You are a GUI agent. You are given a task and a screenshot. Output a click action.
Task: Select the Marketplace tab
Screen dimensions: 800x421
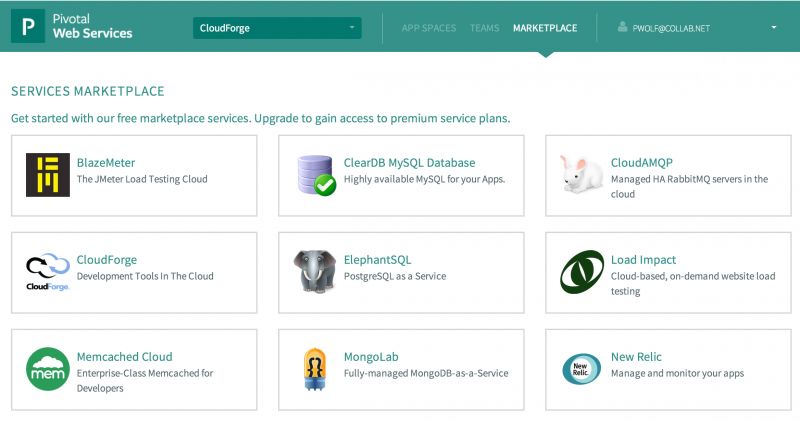pos(545,28)
